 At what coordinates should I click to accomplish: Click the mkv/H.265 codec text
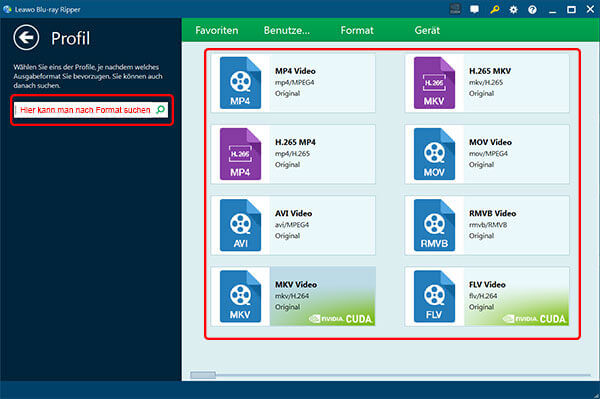[486, 82]
